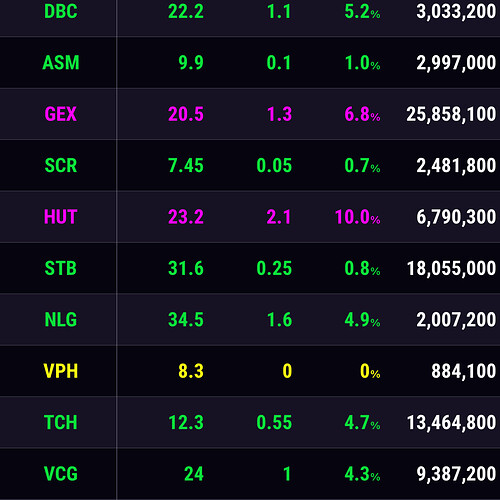
Task: Select SCR price 7.45
Action: point(186,165)
